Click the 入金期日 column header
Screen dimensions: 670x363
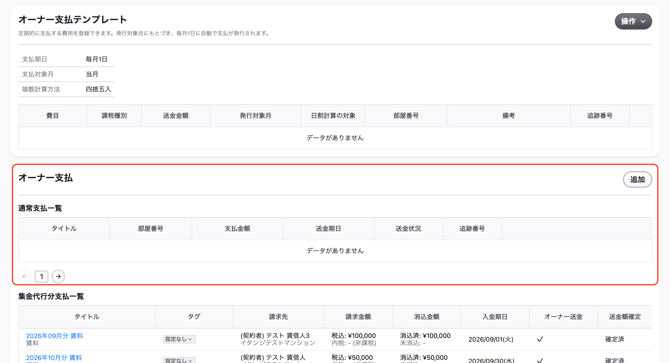click(495, 316)
